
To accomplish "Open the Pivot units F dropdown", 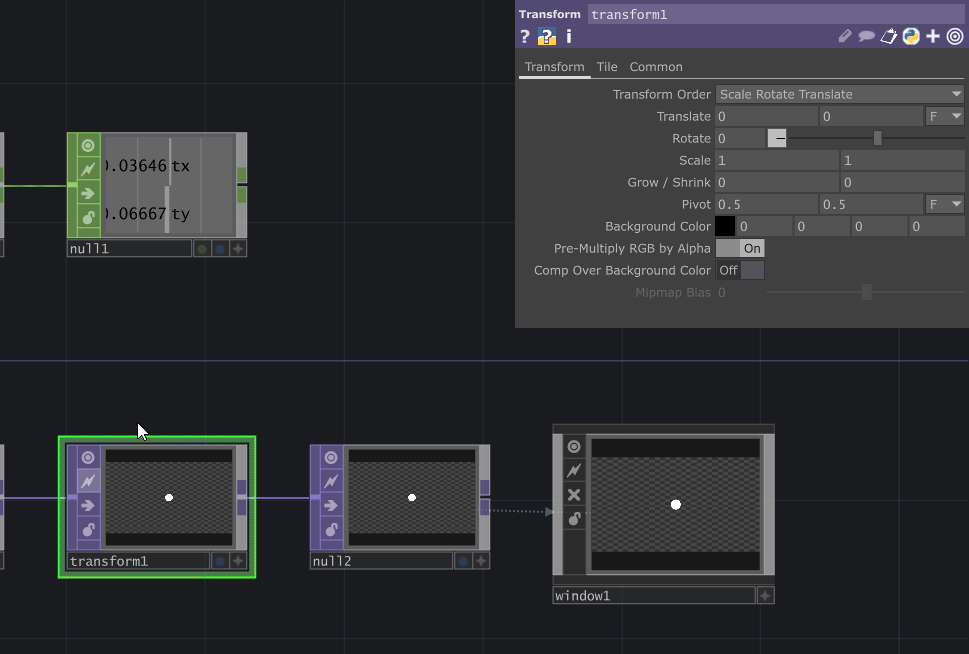I will pos(944,204).
